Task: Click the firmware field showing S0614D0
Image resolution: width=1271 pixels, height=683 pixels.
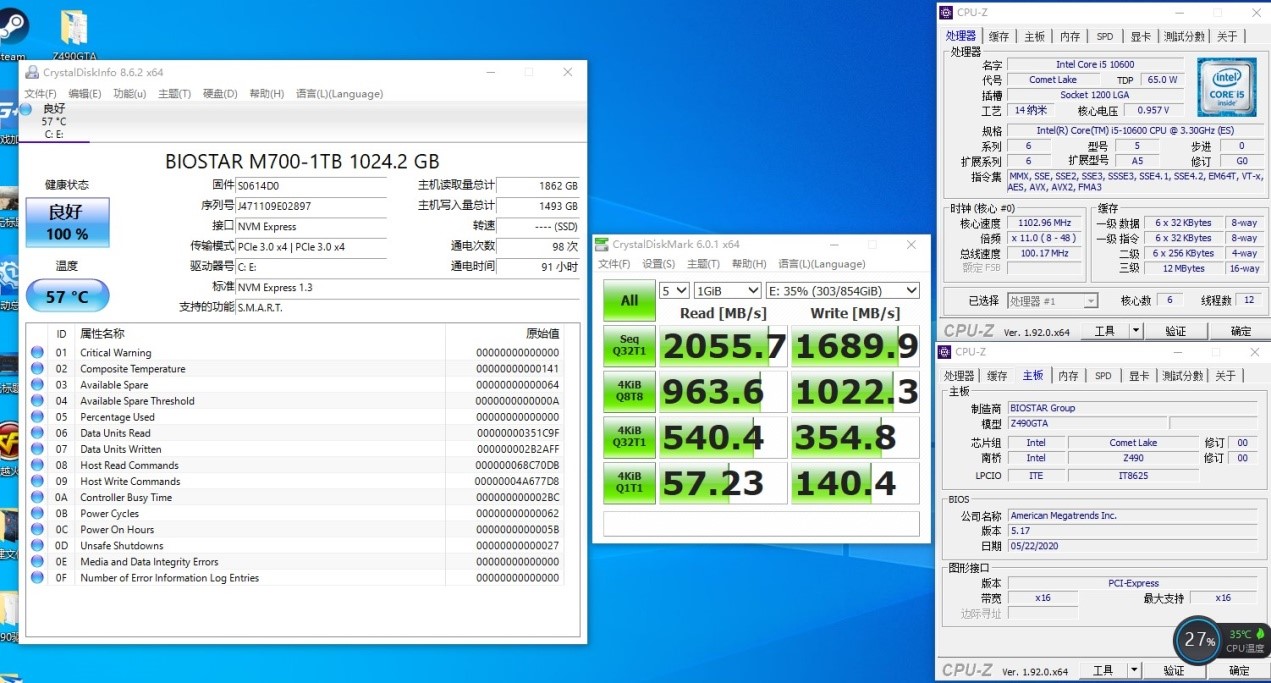Action: click(311, 185)
